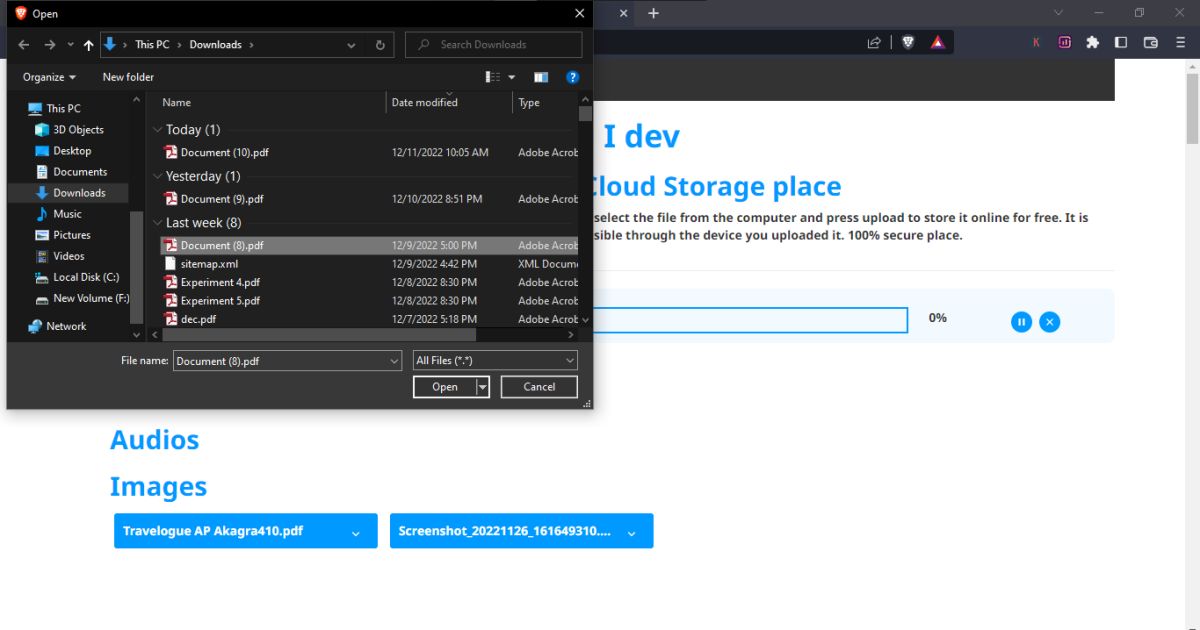Open Brave Wallet icon

1151,42
